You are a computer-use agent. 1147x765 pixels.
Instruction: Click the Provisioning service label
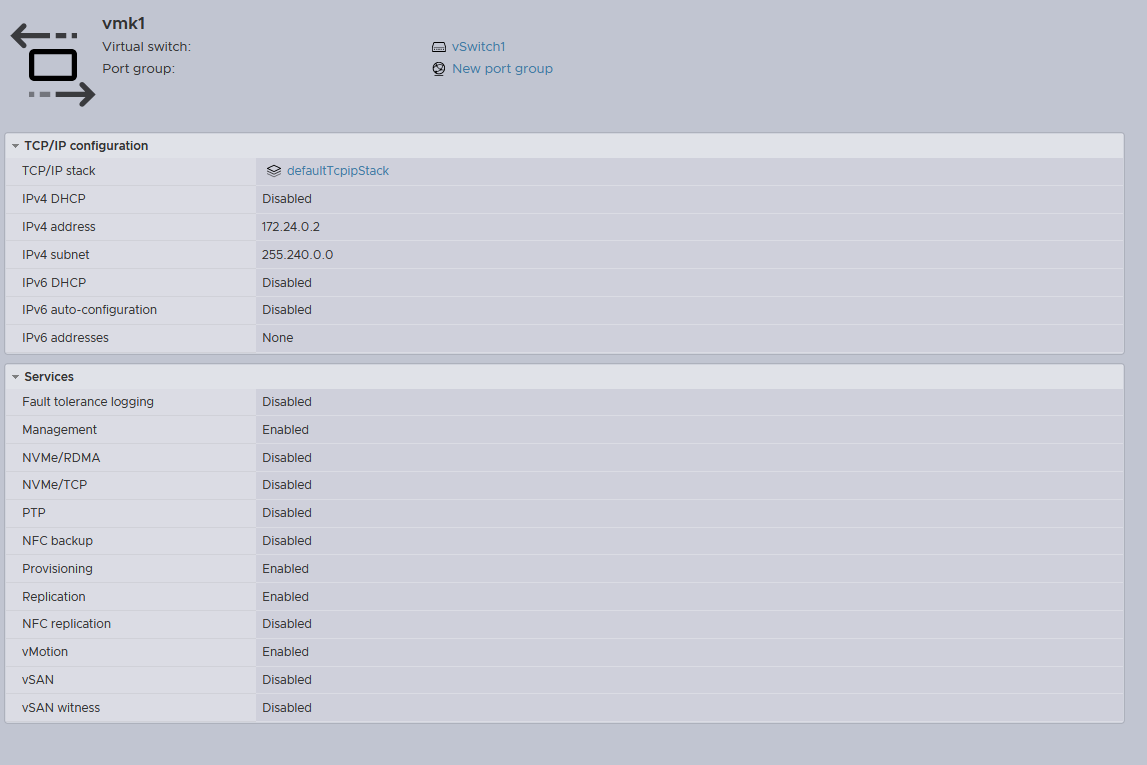pos(57,569)
